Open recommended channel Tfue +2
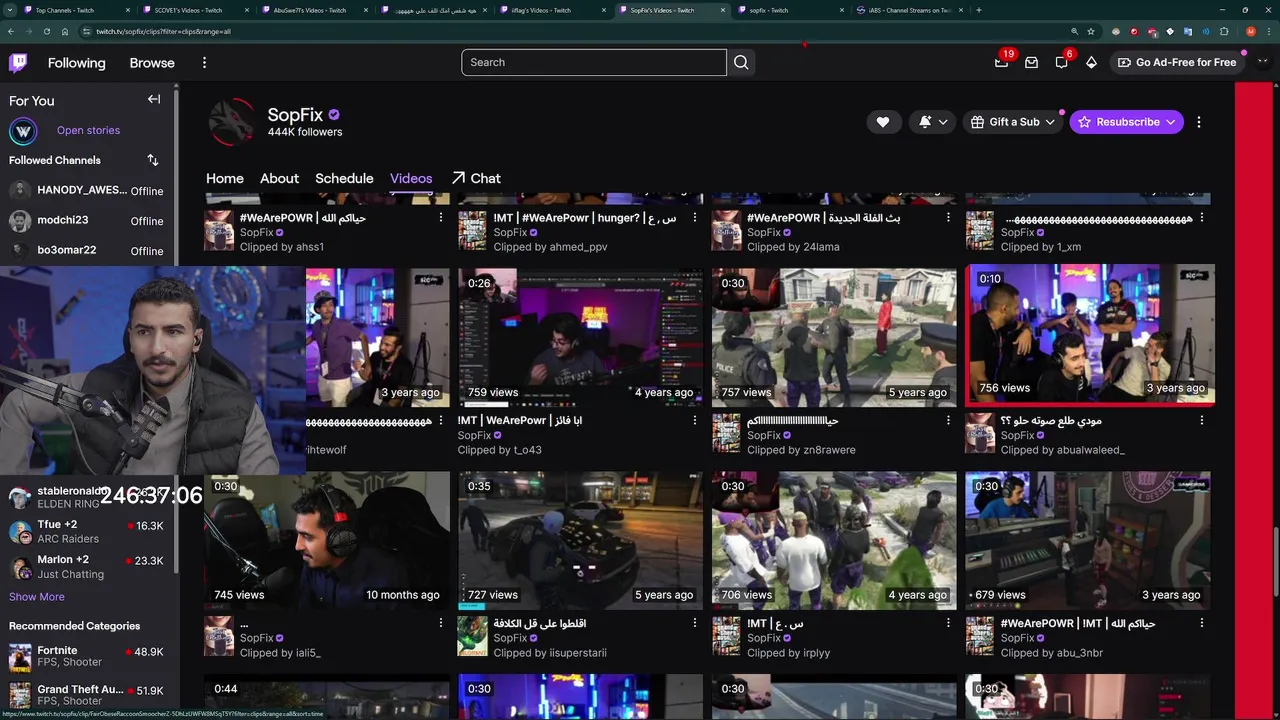This screenshot has width=1280, height=720. 86,532
